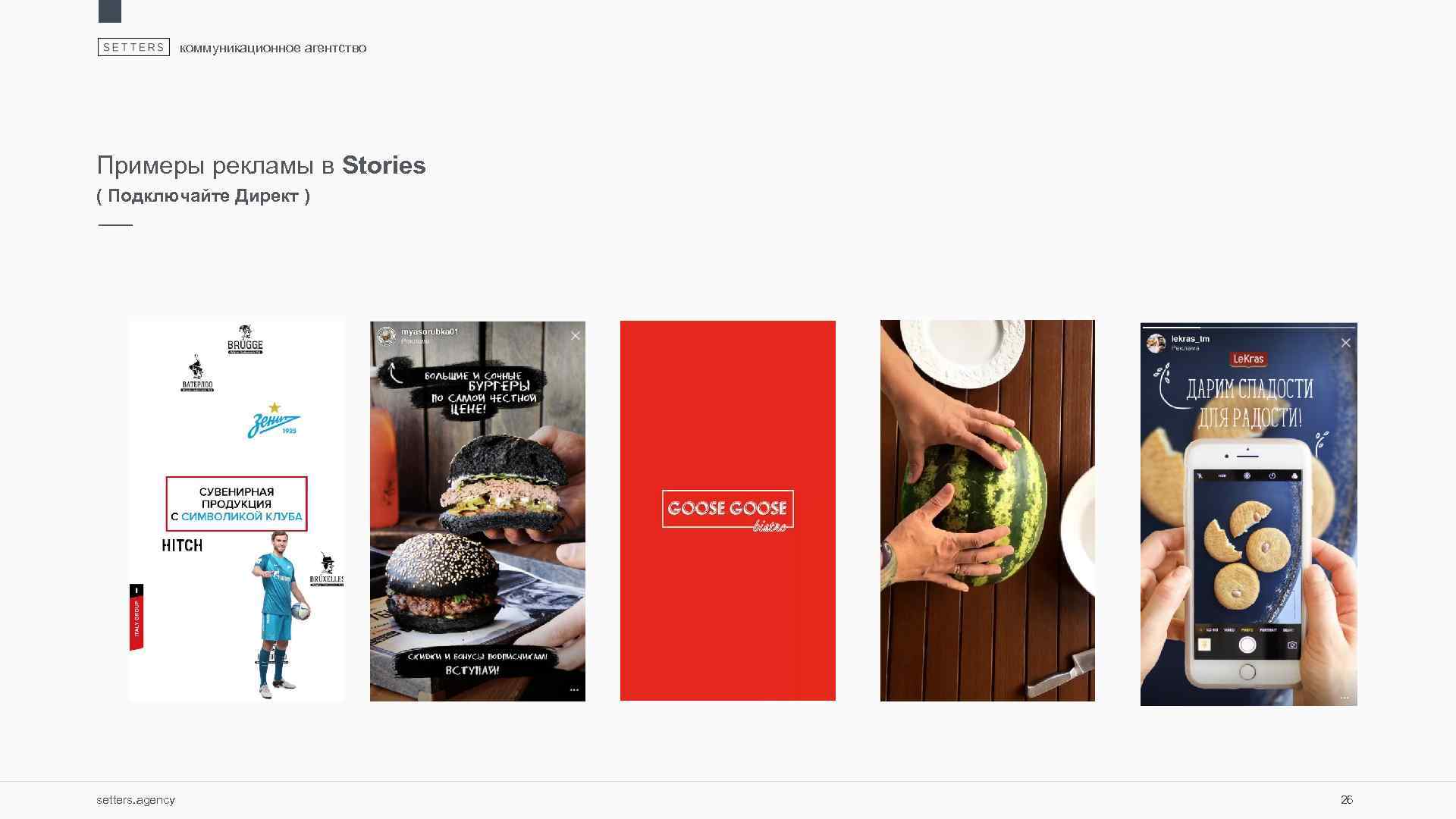This screenshot has width=1456, height=819.
Task: Open the three-dots menu on LeKras story
Action: 1345,698
